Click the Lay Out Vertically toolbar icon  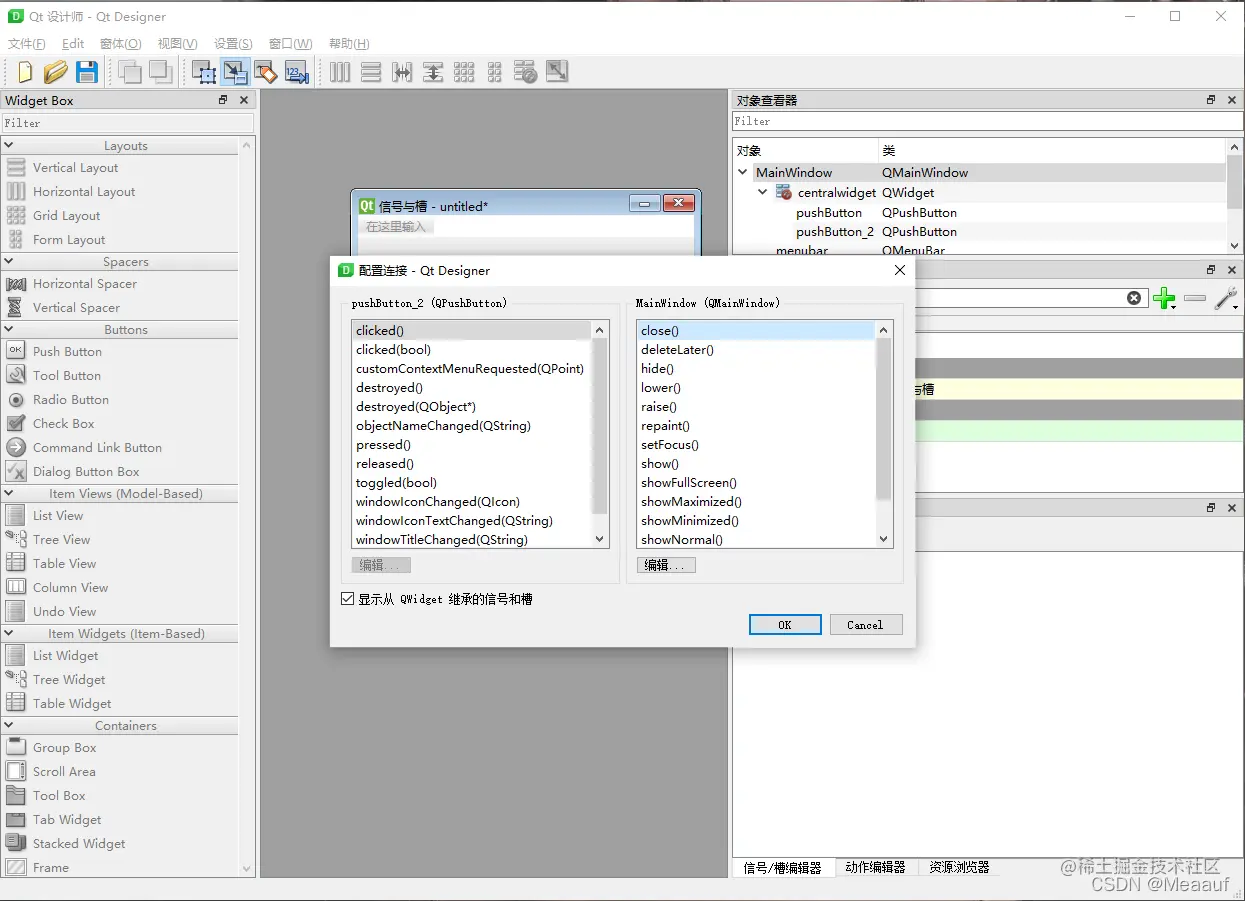(x=371, y=72)
